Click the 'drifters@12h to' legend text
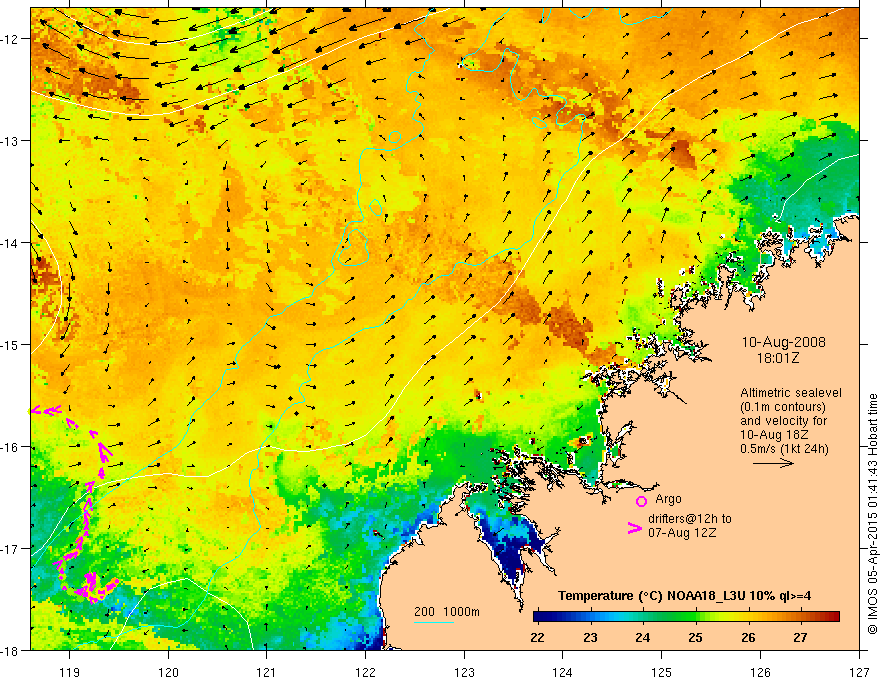This screenshot has width=880, height=680. (x=690, y=519)
